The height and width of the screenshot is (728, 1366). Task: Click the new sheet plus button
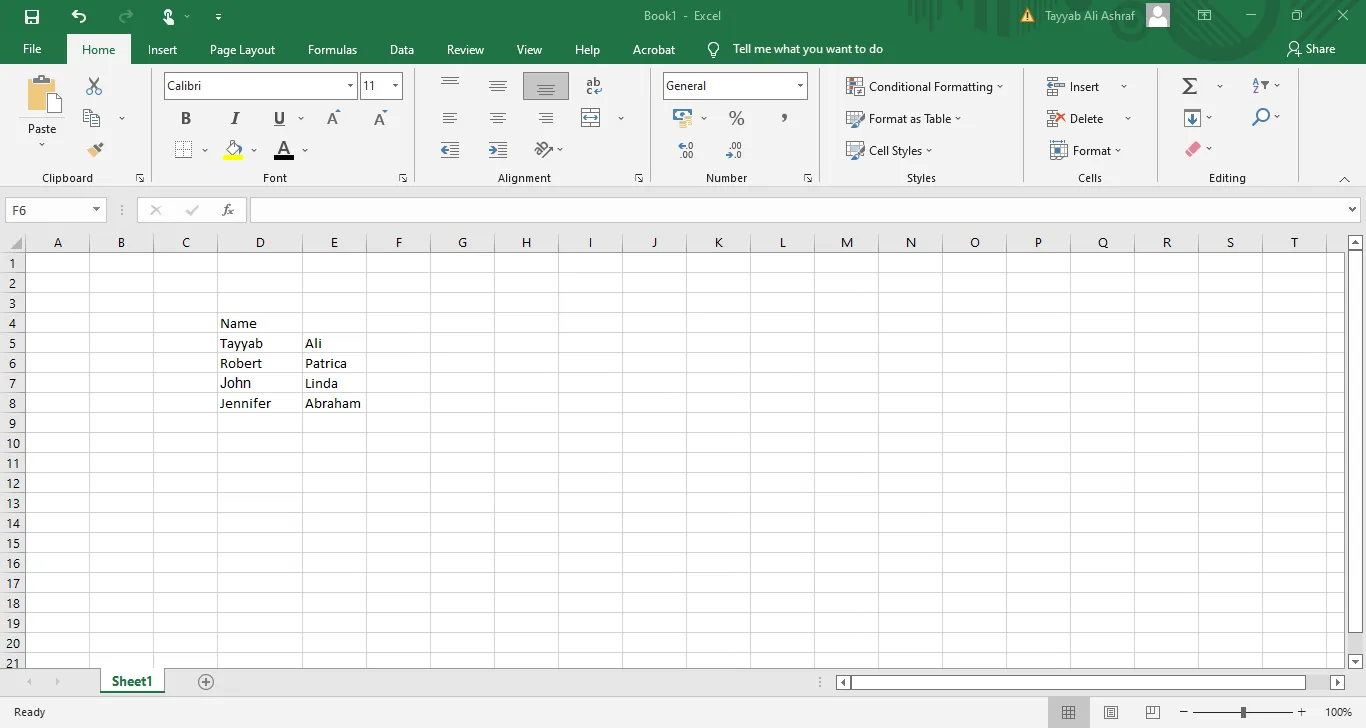click(206, 682)
